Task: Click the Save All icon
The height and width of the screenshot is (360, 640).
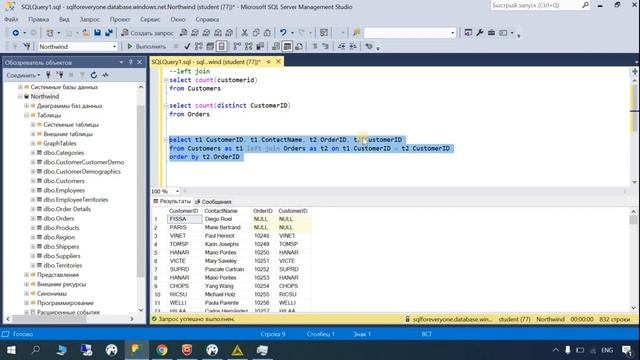Action: (109, 33)
